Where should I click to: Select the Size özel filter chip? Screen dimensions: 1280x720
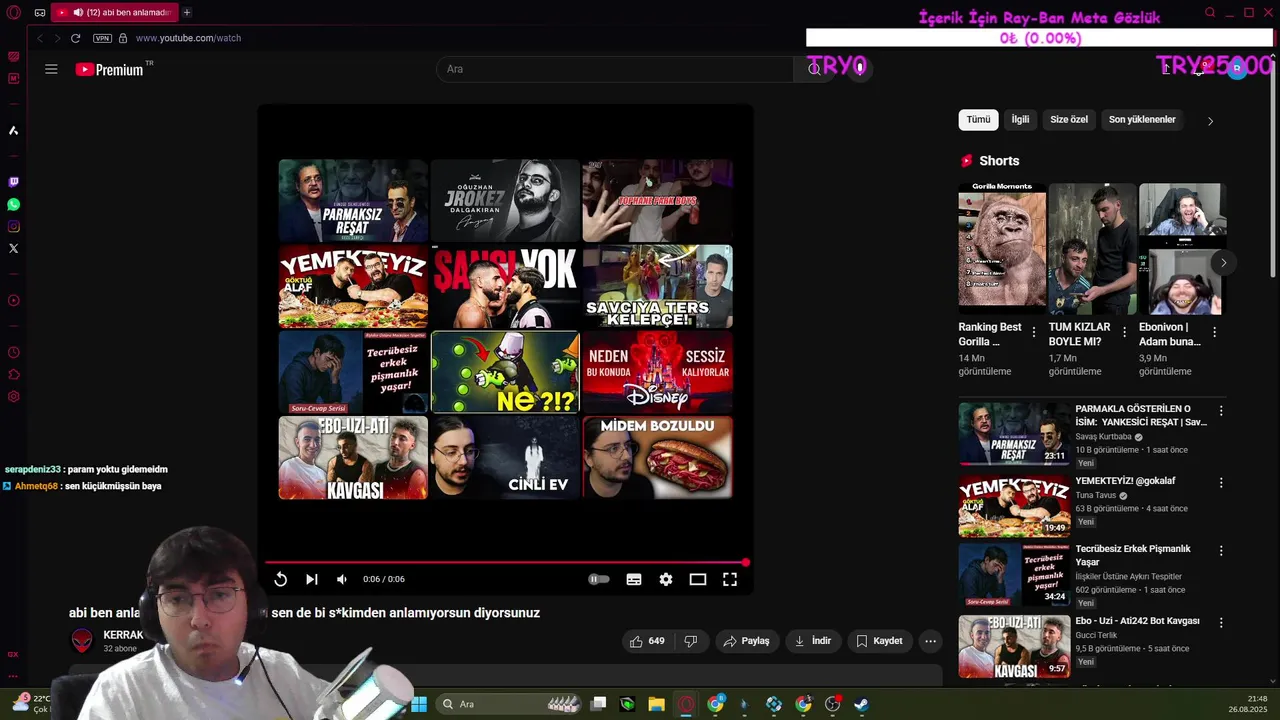click(x=1069, y=120)
